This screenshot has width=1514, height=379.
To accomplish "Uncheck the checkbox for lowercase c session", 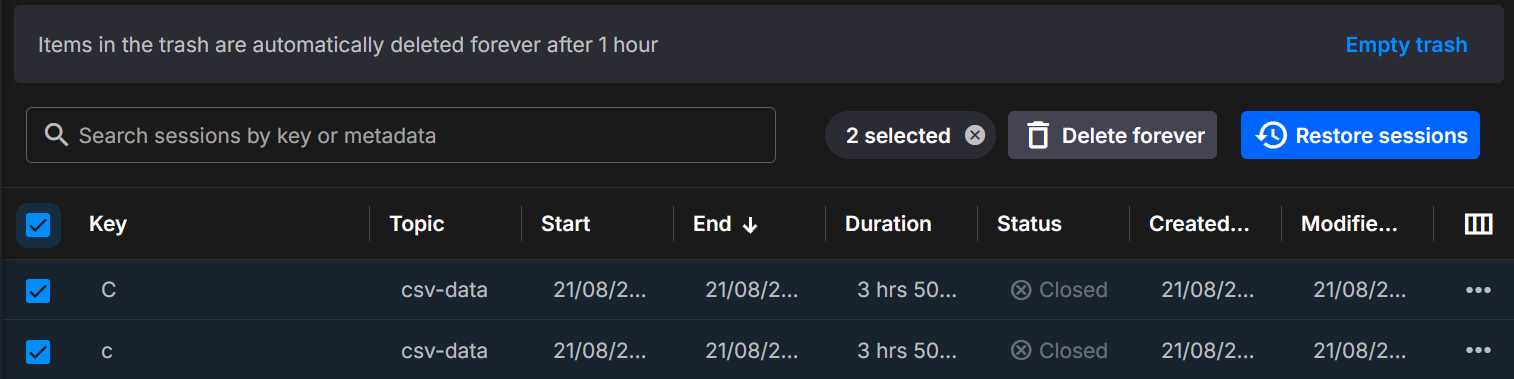I will pos(38,351).
